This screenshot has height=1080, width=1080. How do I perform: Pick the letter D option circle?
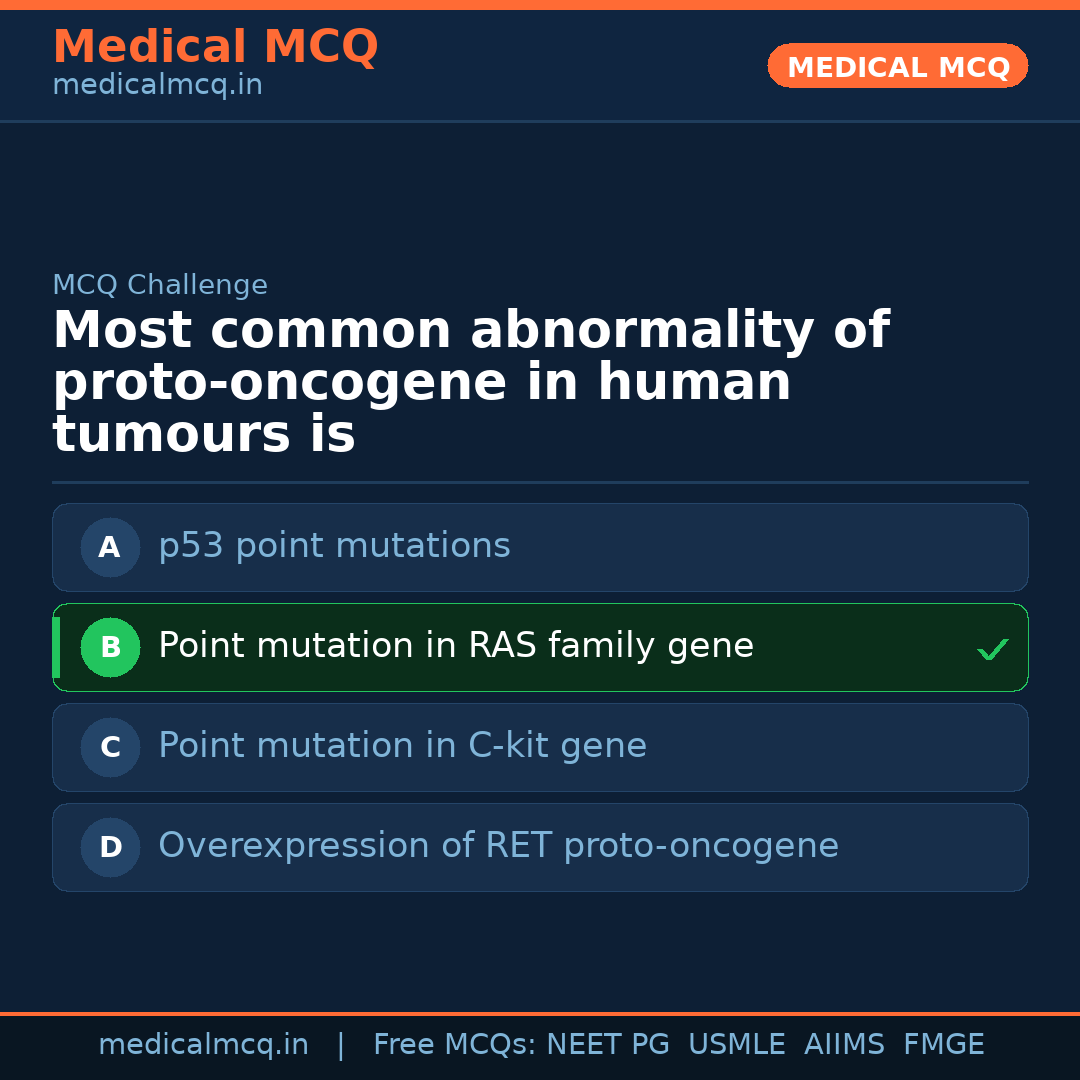coord(110,847)
